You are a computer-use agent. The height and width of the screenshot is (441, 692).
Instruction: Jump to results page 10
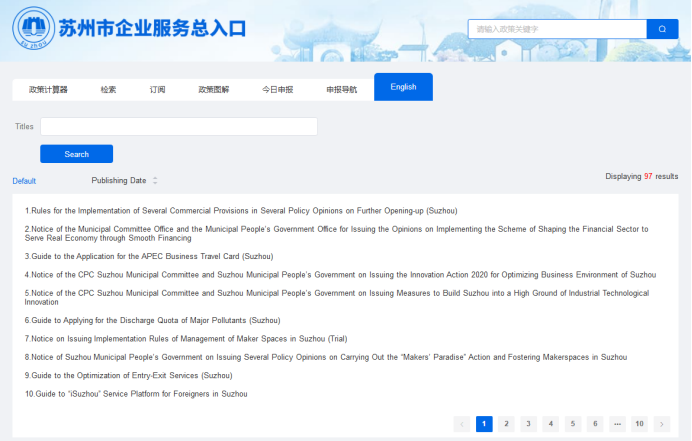tap(639, 424)
